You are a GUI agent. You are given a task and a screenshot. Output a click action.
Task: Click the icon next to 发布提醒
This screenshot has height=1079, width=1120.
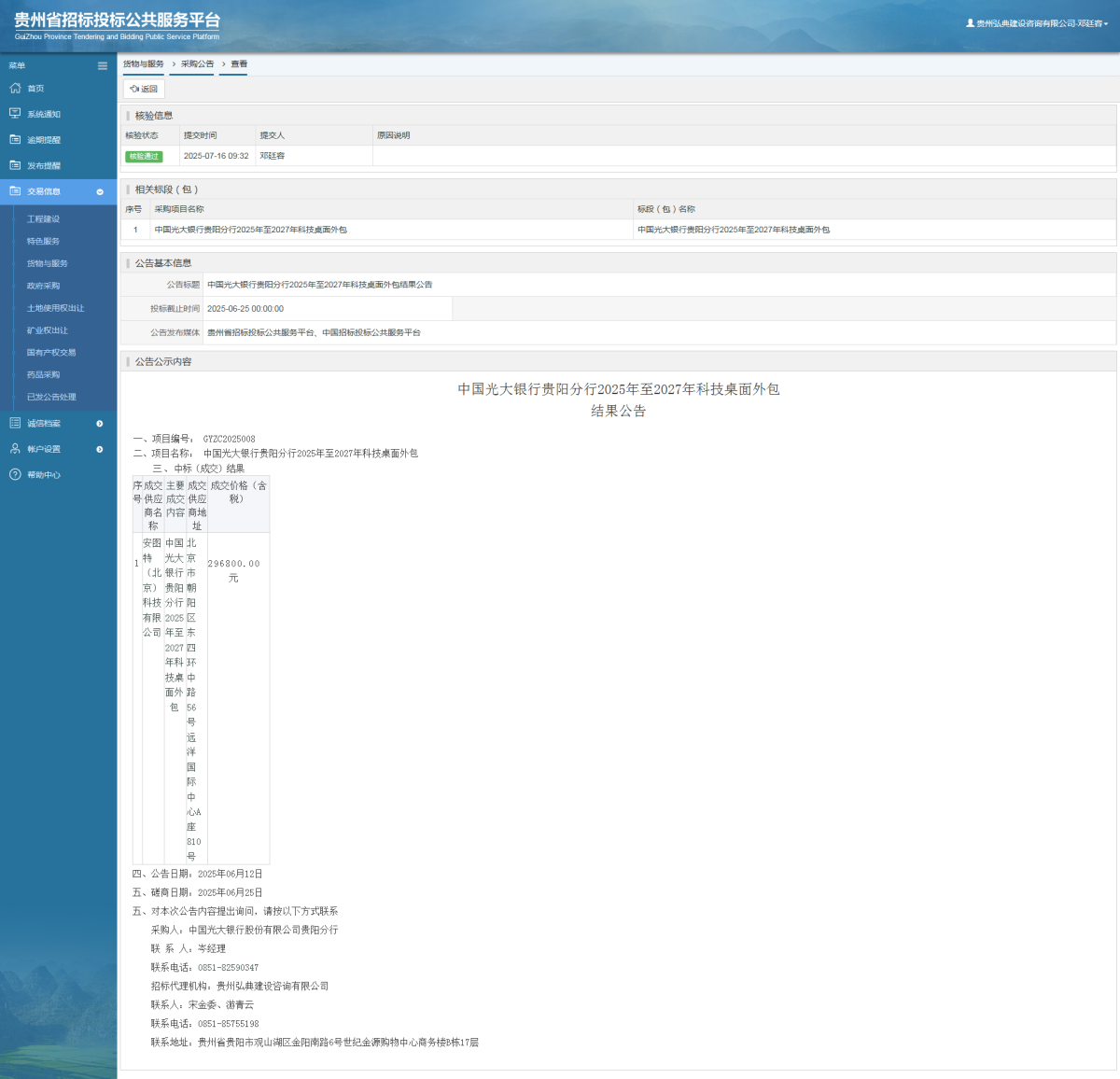coord(15,165)
